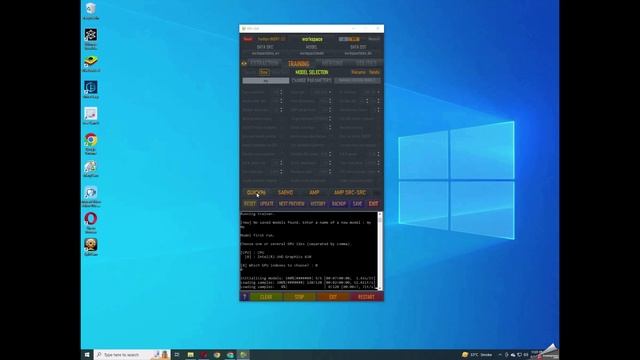This screenshot has width=640, height=360.
Task: Click in the Windows taskbar search box
Action: pyautogui.click(x=132, y=355)
